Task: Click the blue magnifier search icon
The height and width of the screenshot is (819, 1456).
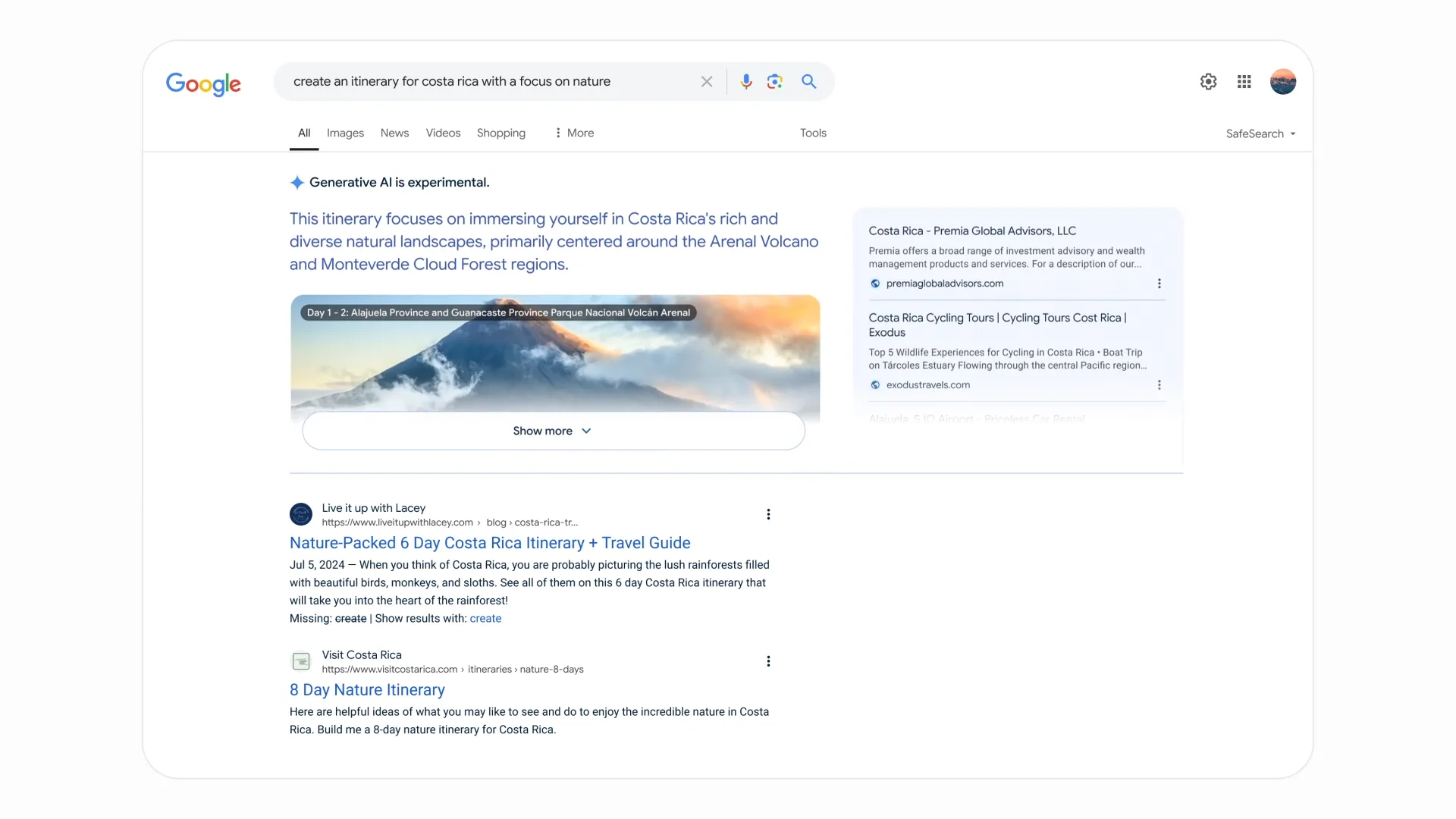Action: coord(808,82)
